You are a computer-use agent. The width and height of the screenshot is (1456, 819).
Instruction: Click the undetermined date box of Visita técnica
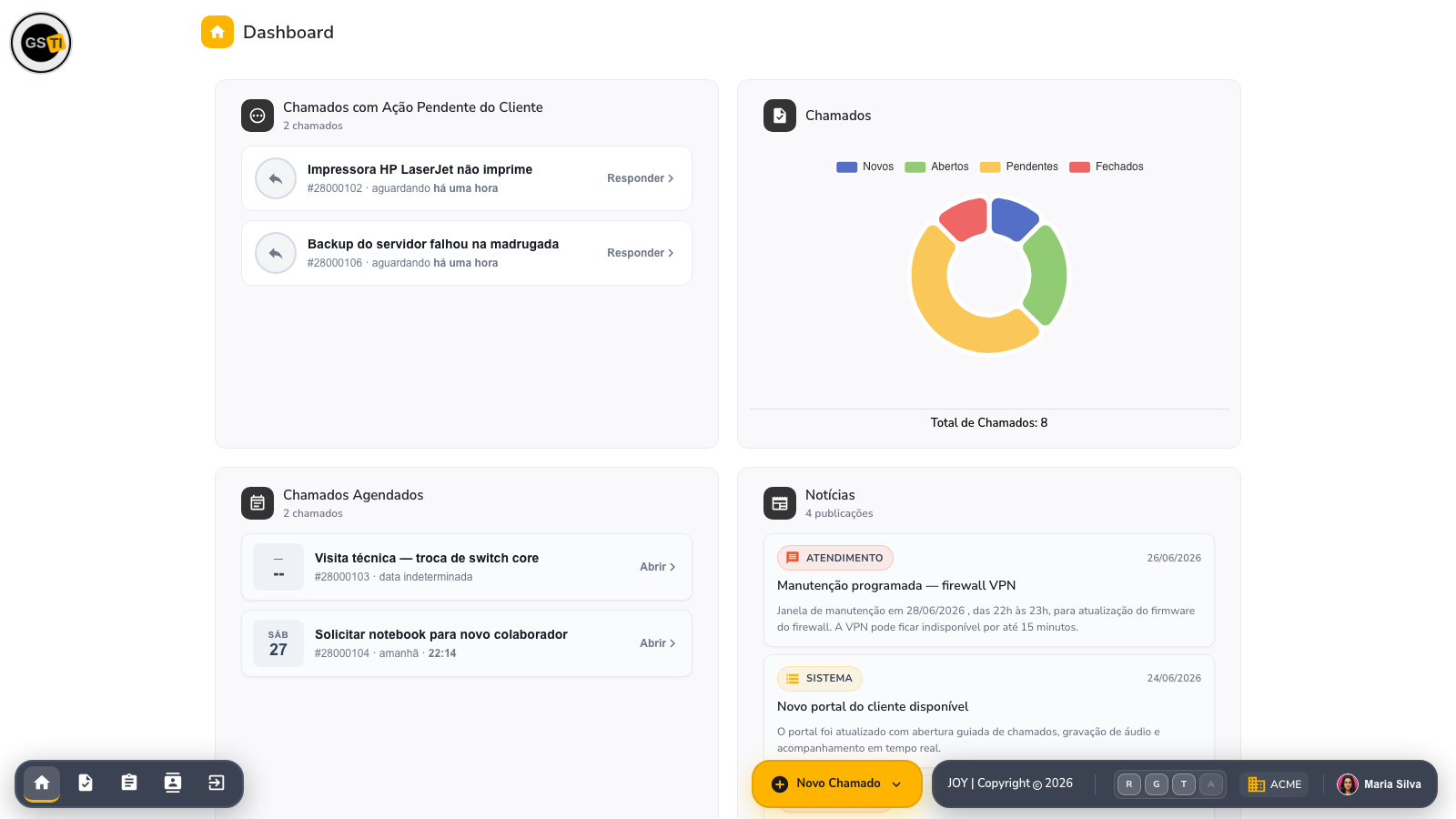pos(278,567)
